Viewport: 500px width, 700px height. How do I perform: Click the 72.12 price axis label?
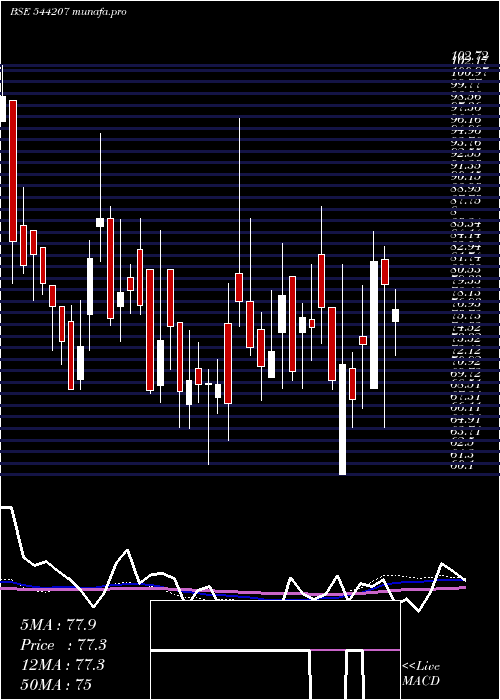467,350
